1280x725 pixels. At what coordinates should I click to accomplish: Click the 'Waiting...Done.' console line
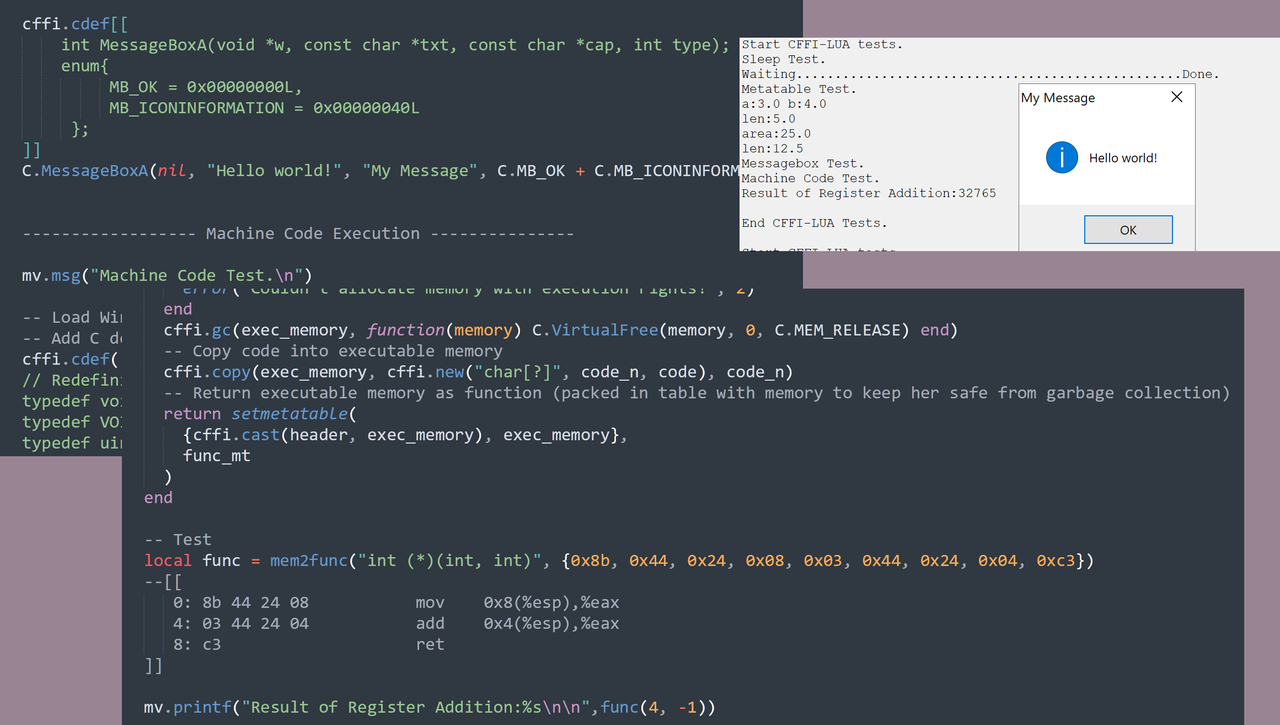(980, 74)
